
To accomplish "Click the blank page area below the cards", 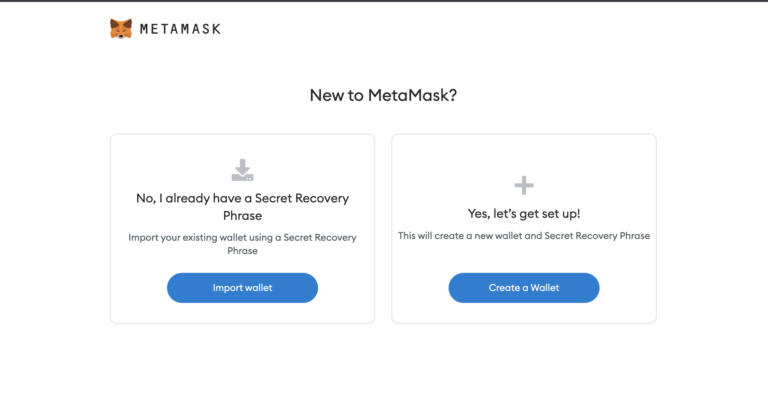I will (384, 370).
